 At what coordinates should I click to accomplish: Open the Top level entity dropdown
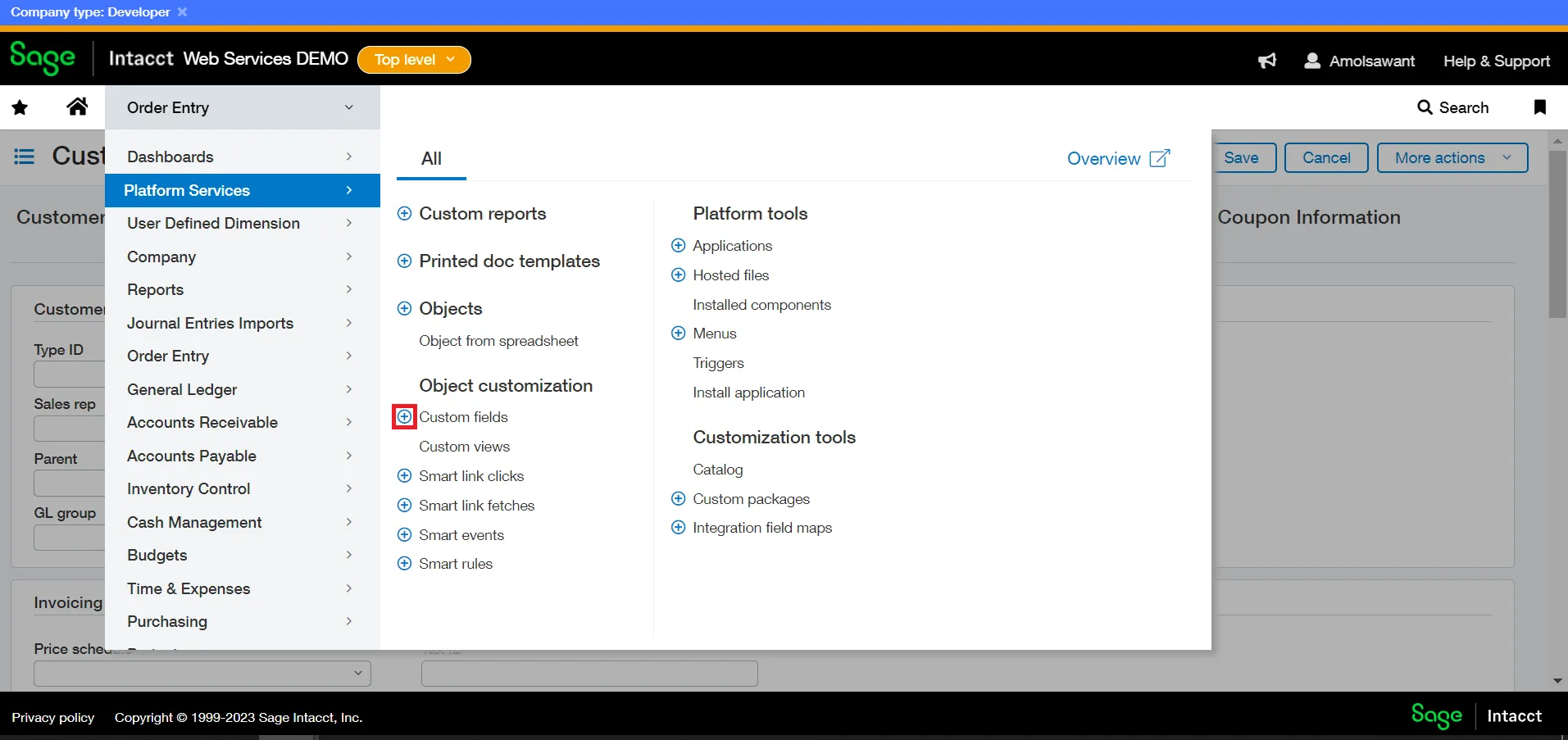click(x=414, y=60)
